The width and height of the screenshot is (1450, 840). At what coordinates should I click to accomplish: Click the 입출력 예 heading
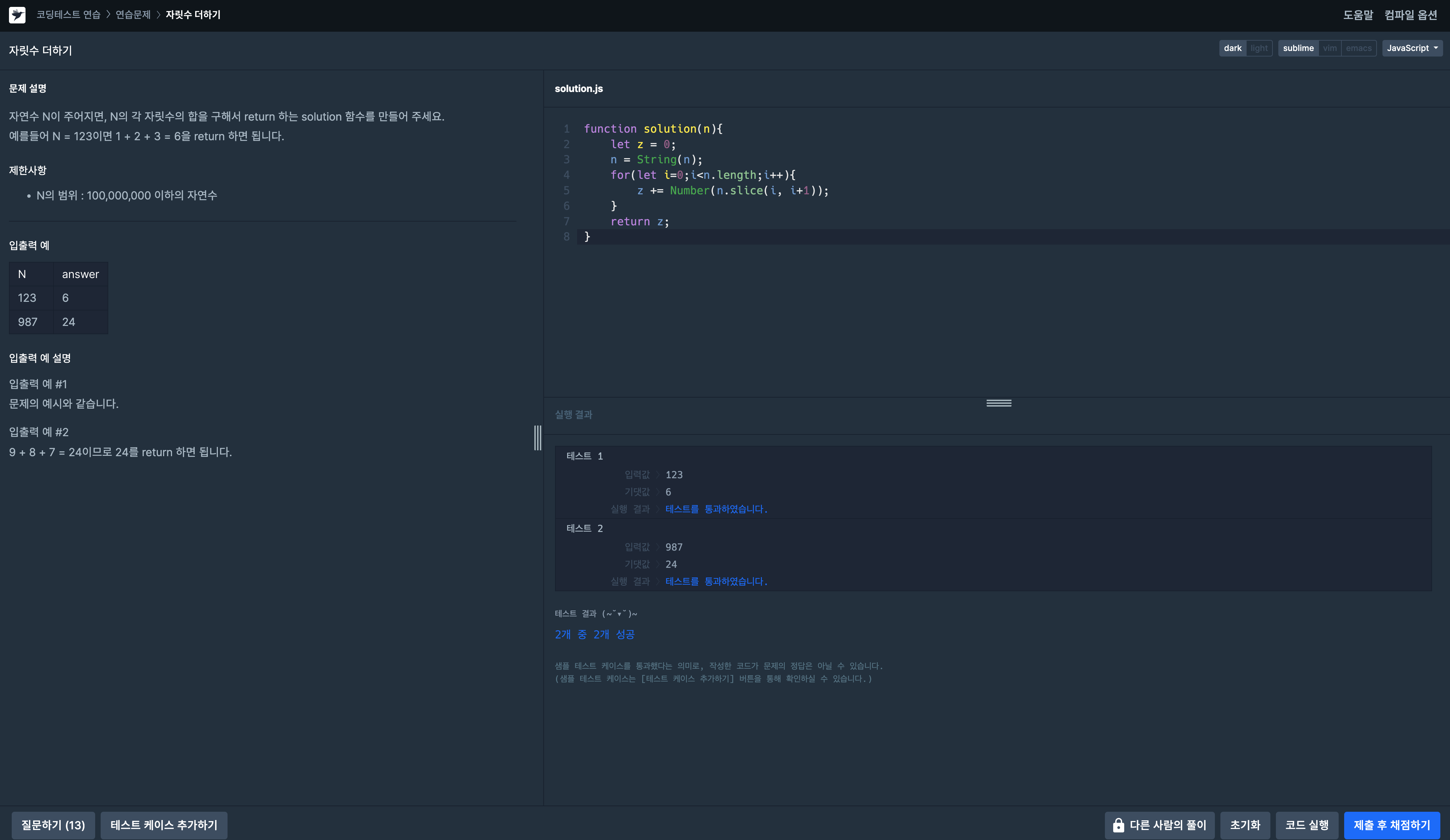pyautogui.click(x=29, y=246)
